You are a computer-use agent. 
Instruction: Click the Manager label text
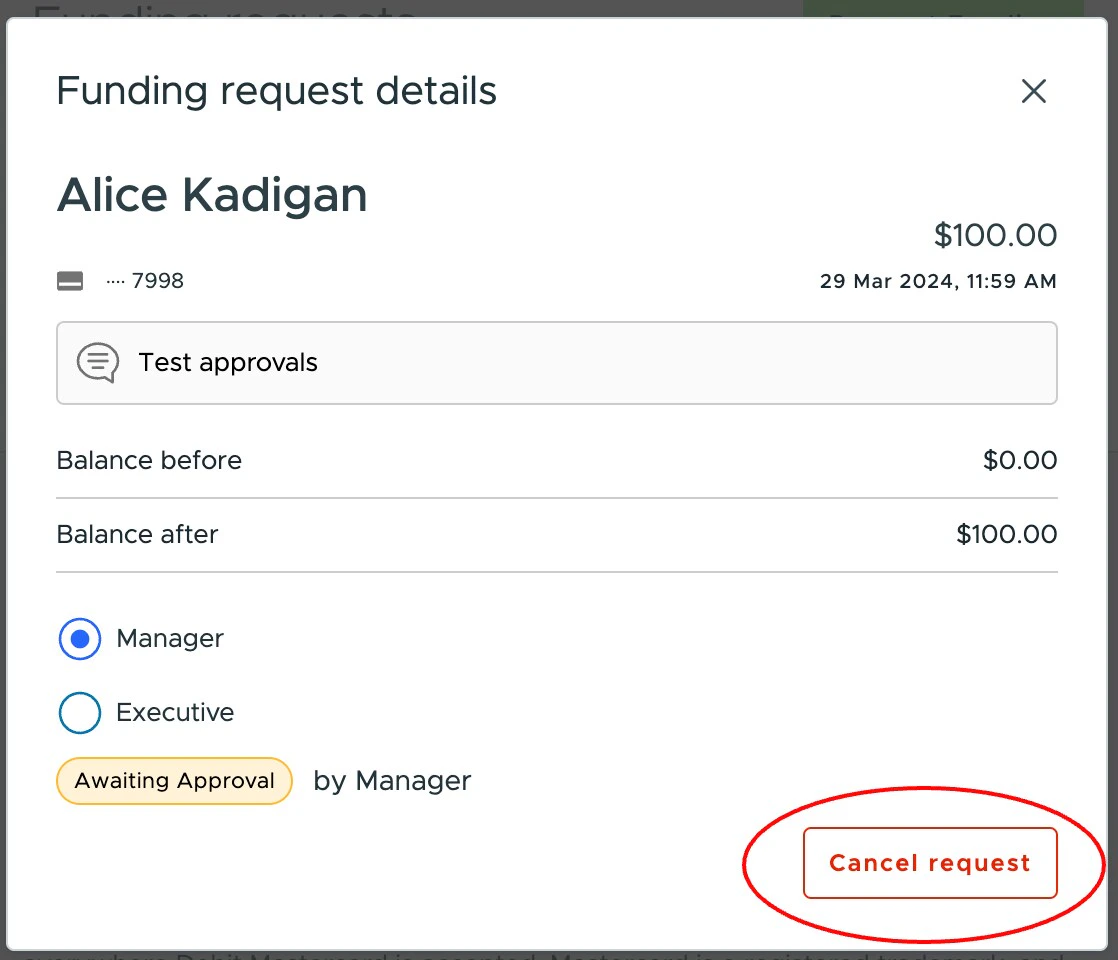[169, 638]
